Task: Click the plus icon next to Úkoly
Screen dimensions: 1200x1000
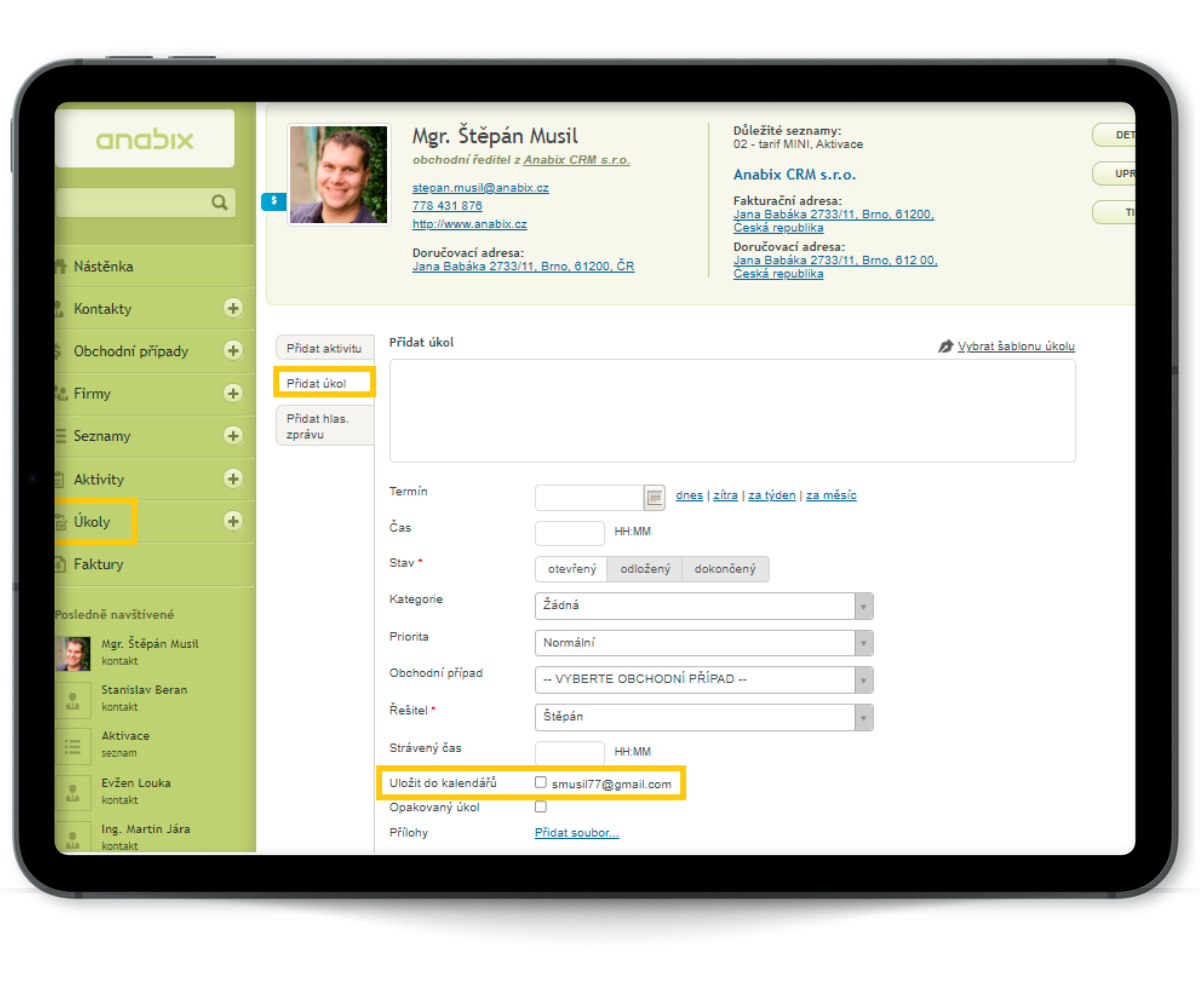Action: point(233,521)
